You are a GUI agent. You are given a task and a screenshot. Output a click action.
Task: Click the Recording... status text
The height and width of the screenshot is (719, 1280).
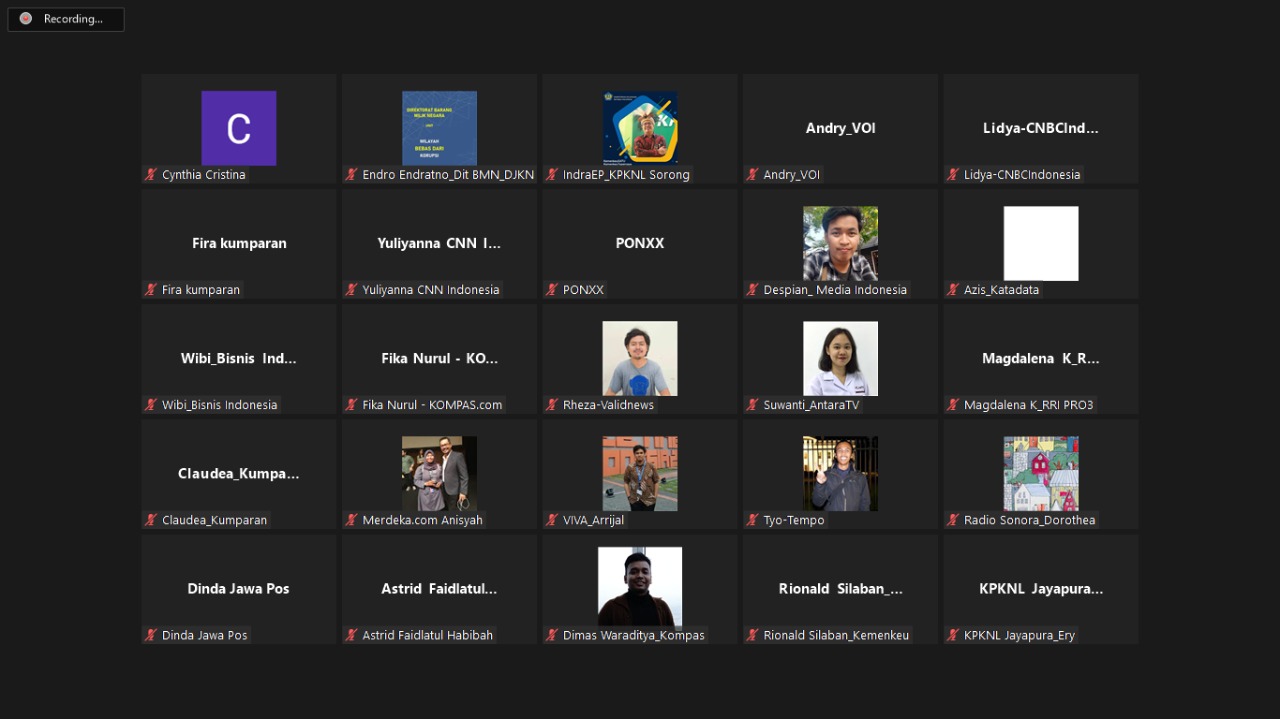73,19
